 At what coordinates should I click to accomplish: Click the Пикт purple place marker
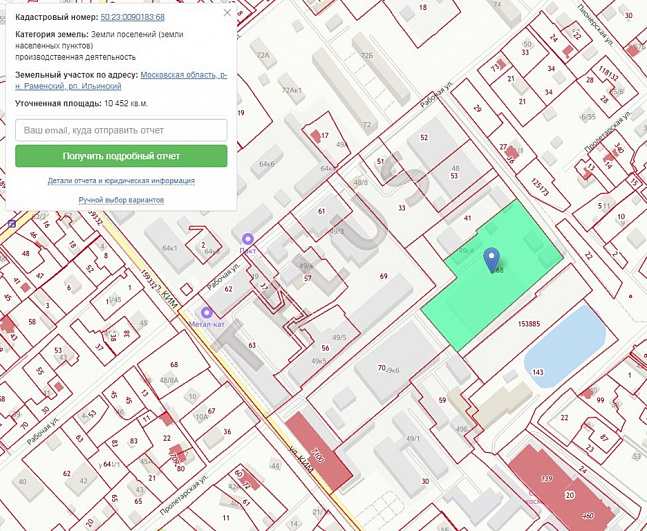[x=248, y=239]
